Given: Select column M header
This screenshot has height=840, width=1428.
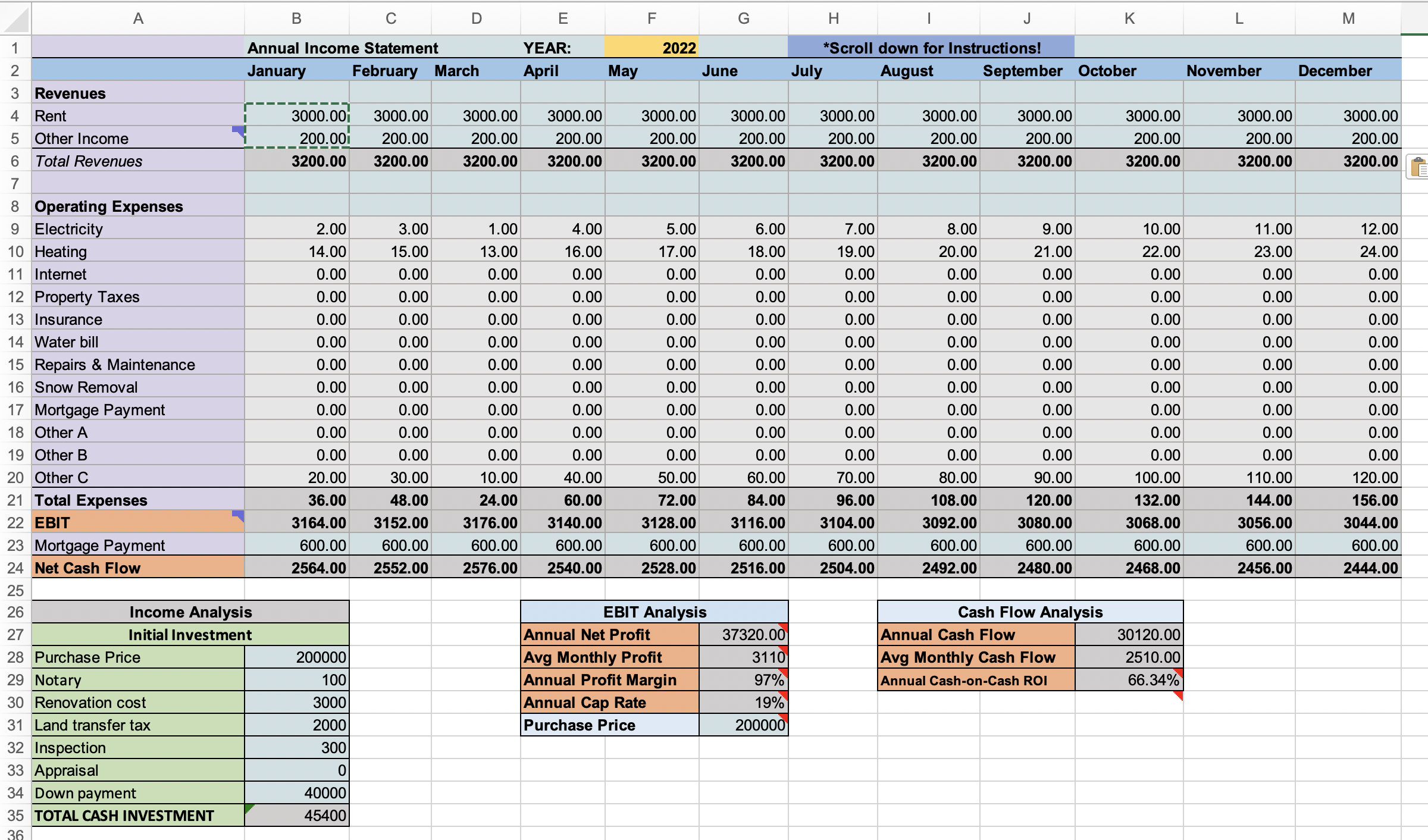Looking at the screenshot, I should point(1348,18).
